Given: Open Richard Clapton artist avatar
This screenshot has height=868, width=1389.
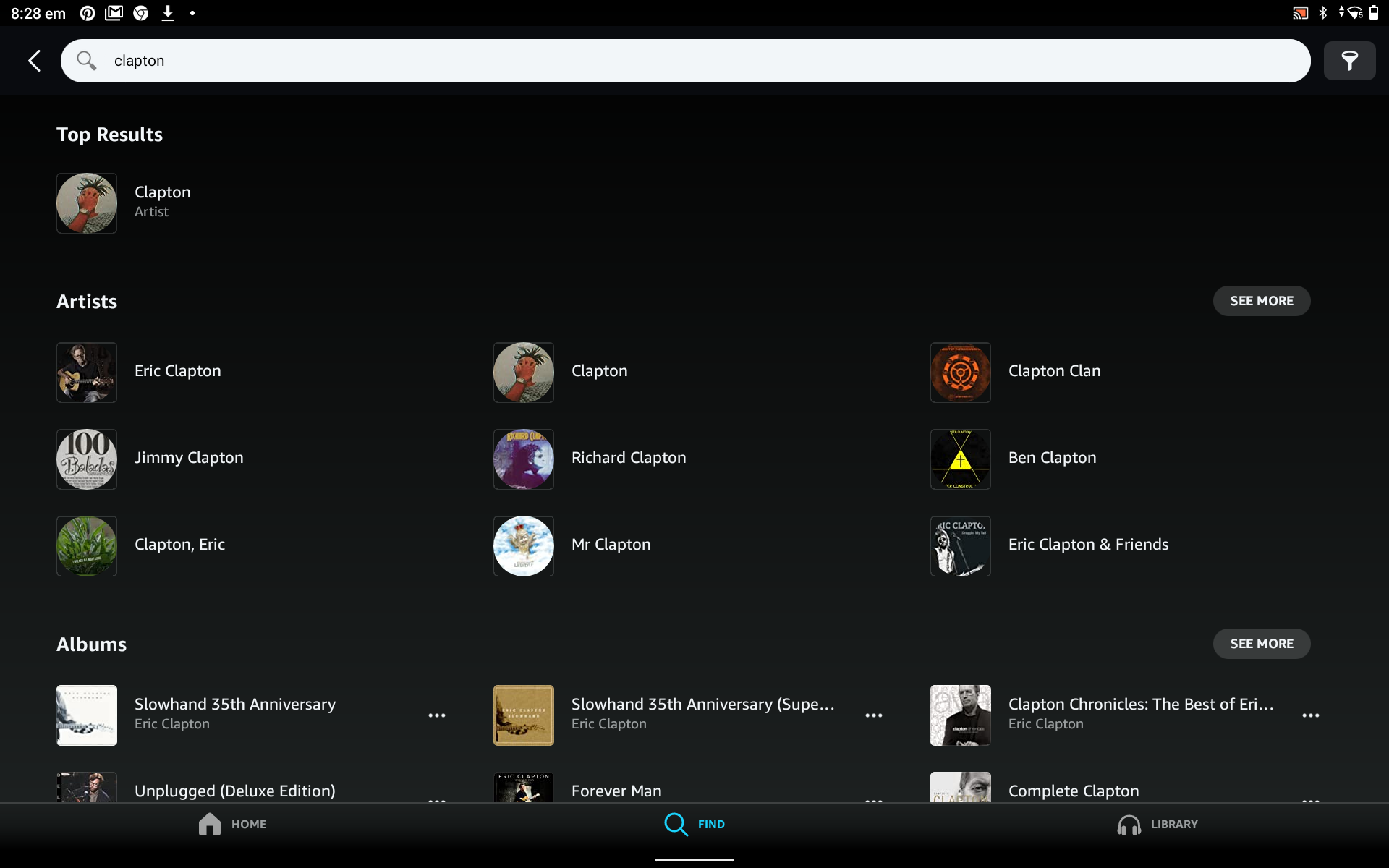Looking at the screenshot, I should [x=524, y=459].
